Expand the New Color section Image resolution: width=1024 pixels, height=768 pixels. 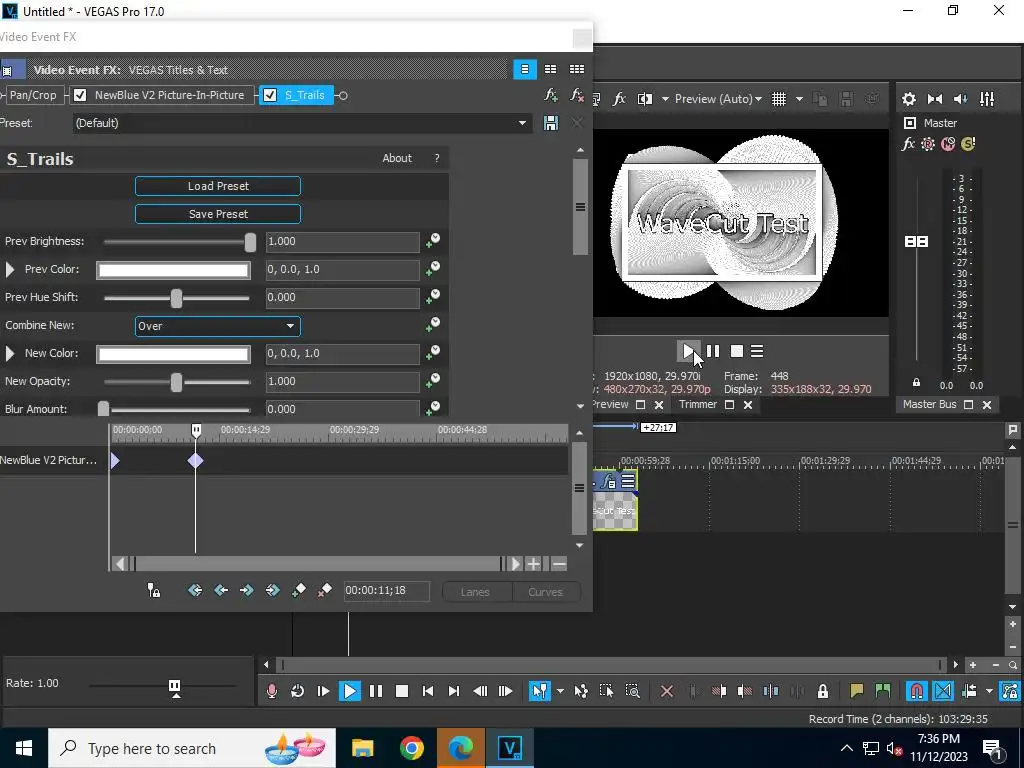tap(10, 353)
